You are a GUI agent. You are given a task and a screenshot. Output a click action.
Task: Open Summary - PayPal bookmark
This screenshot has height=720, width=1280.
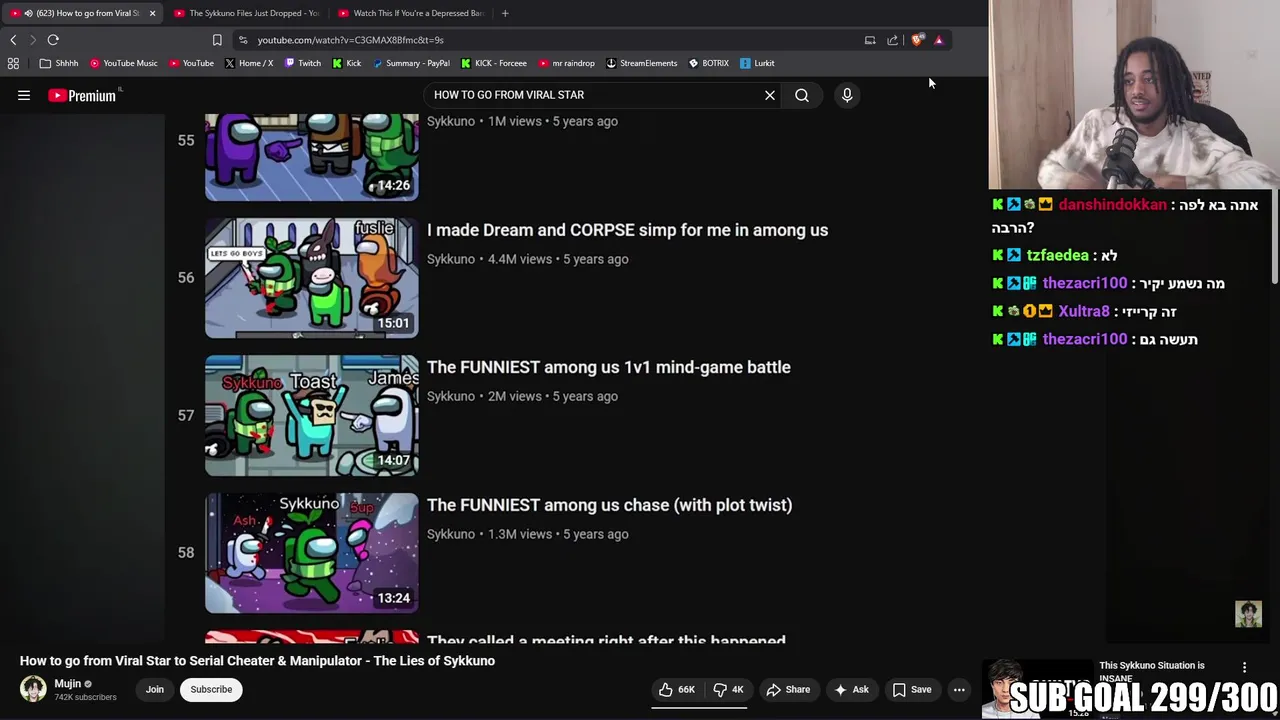tap(411, 63)
